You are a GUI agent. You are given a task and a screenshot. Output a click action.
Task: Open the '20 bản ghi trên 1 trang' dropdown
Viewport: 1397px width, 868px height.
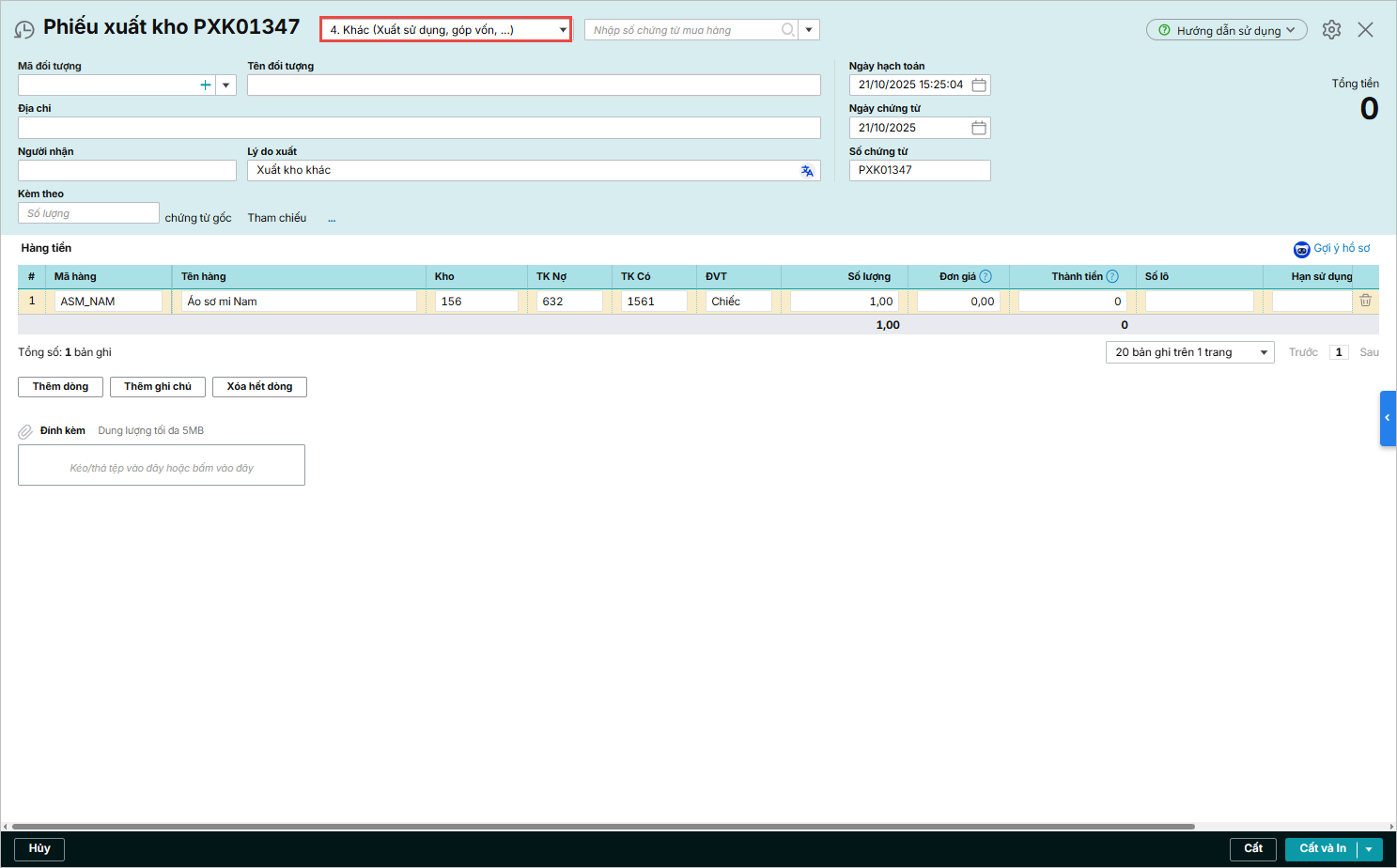(x=1189, y=352)
